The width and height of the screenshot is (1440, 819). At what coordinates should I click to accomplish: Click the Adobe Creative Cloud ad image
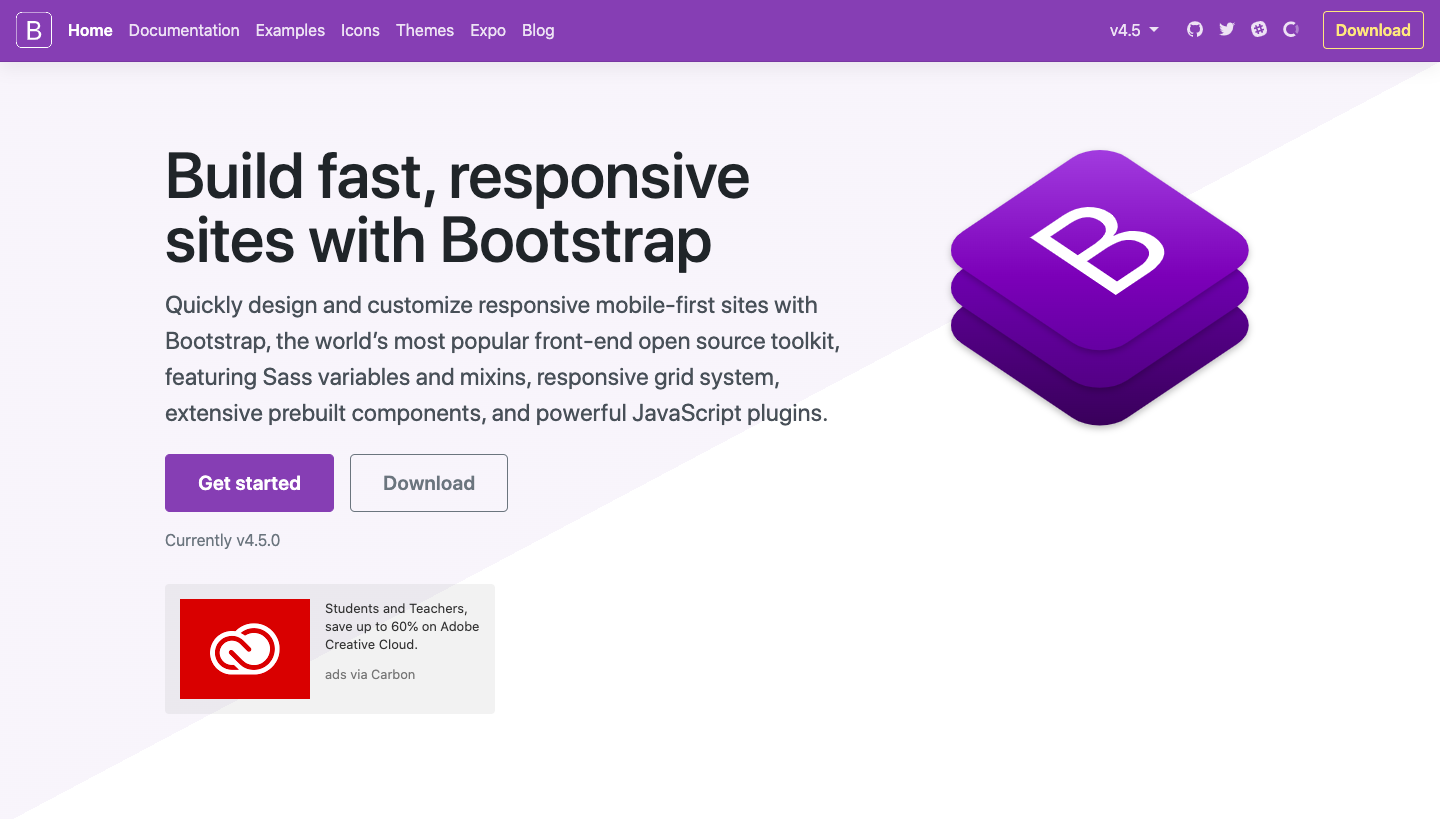click(x=245, y=649)
